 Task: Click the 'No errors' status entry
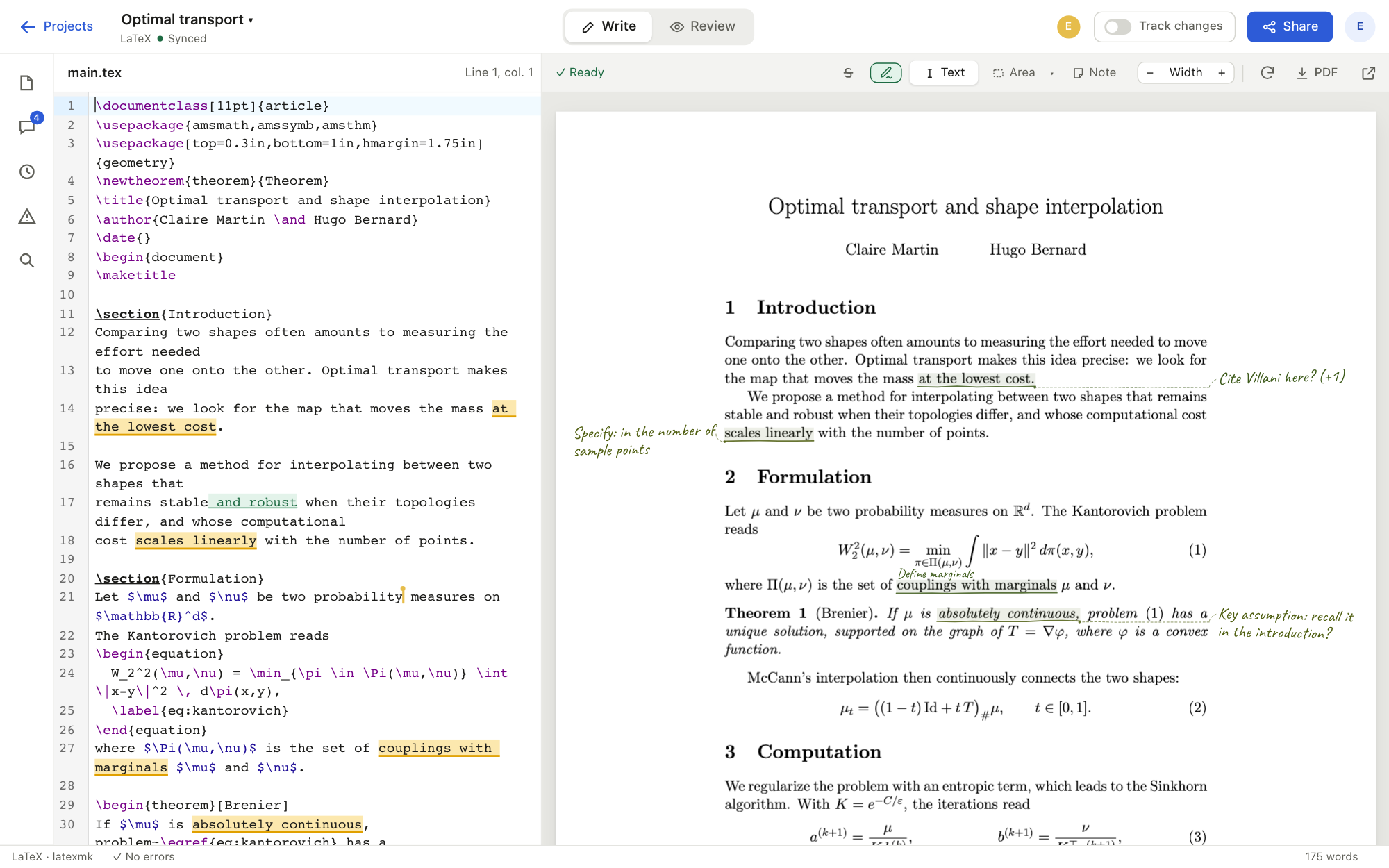pyautogui.click(x=144, y=857)
